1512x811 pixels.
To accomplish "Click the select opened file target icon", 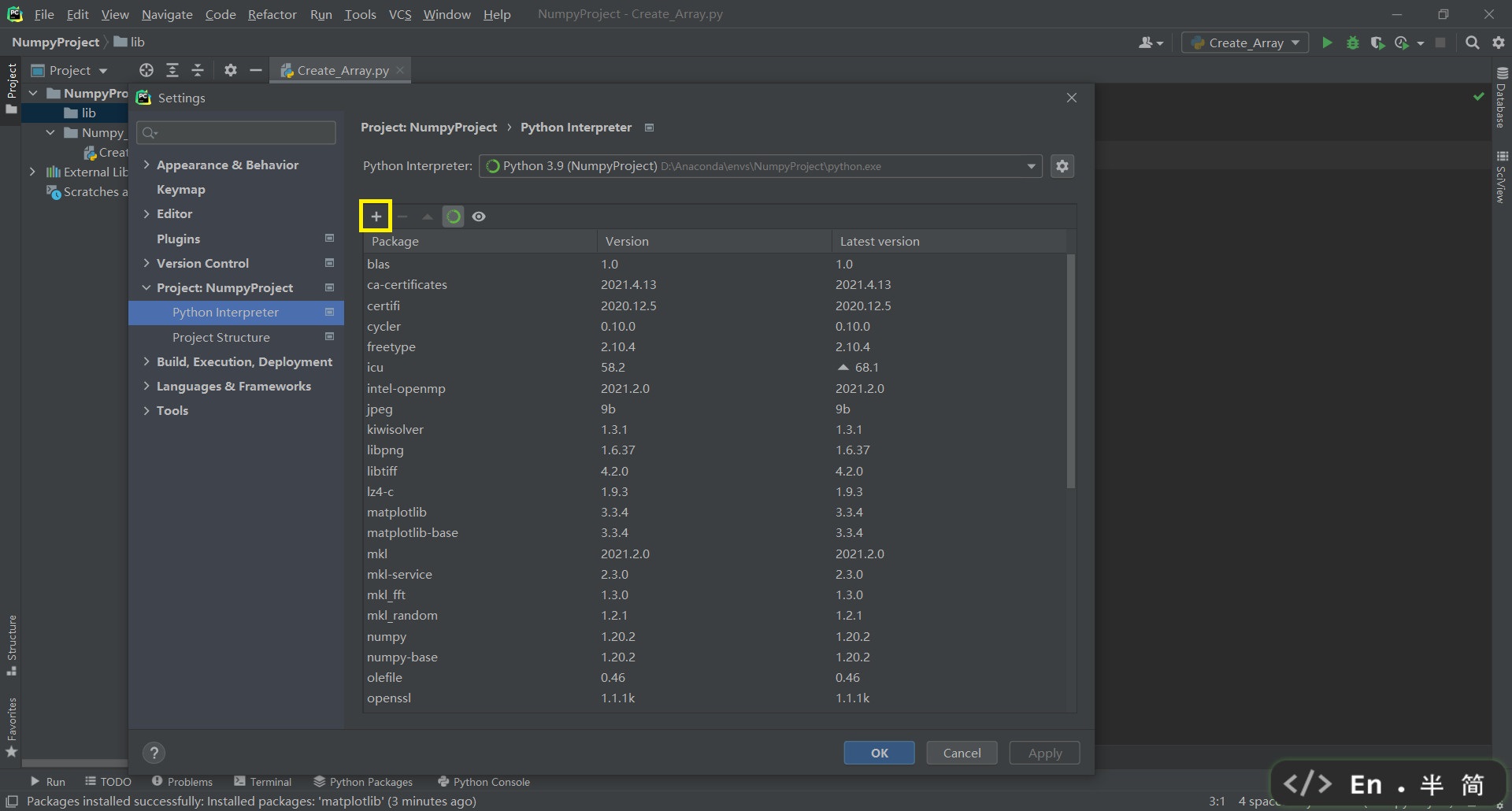I will tap(146, 70).
